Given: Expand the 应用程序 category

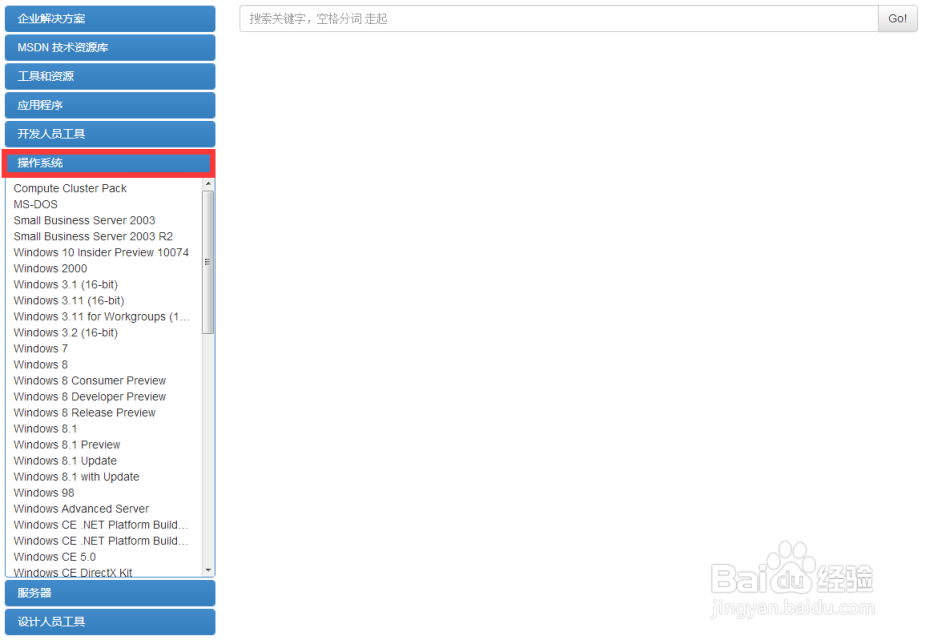Looking at the screenshot, I should tap(110, 105).
